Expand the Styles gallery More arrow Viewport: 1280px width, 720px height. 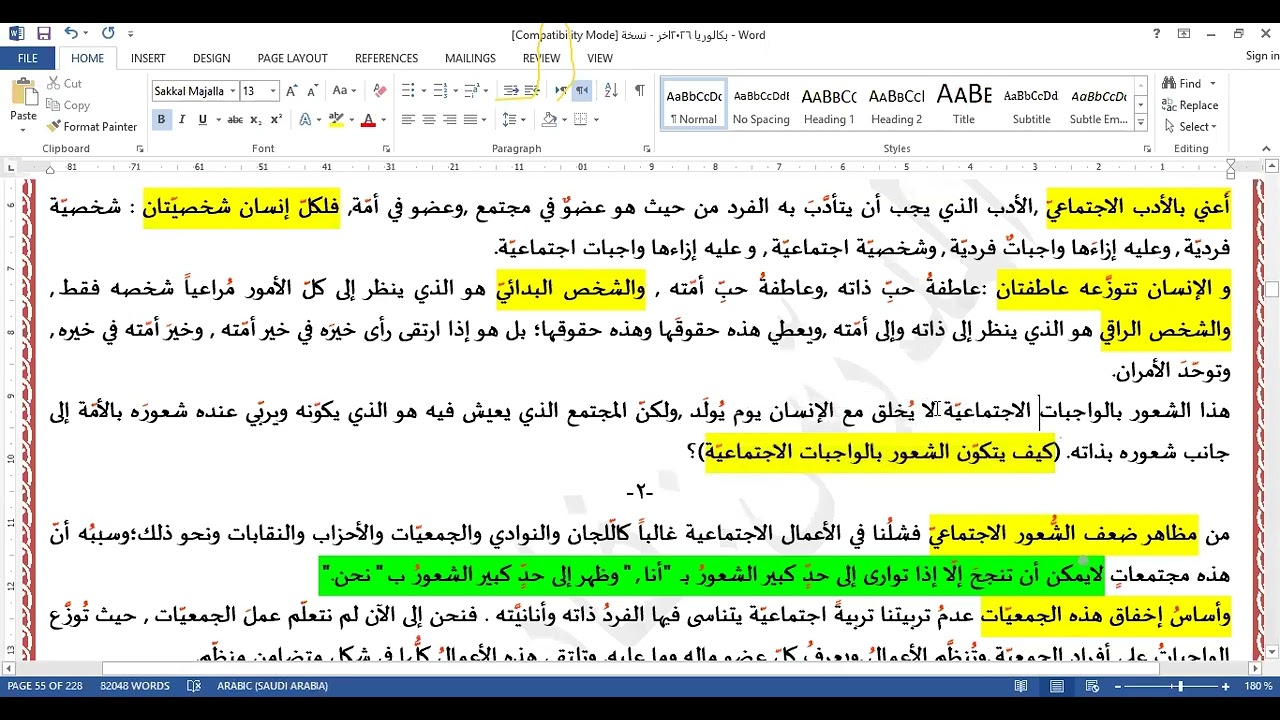[1142, 123]
